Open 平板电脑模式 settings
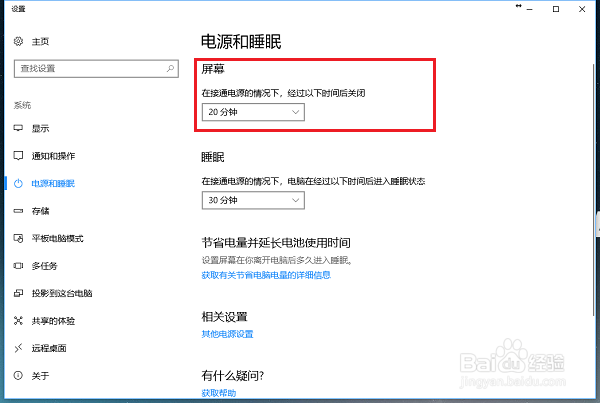This screenshot has width=600, height=403. coord(57,238)
